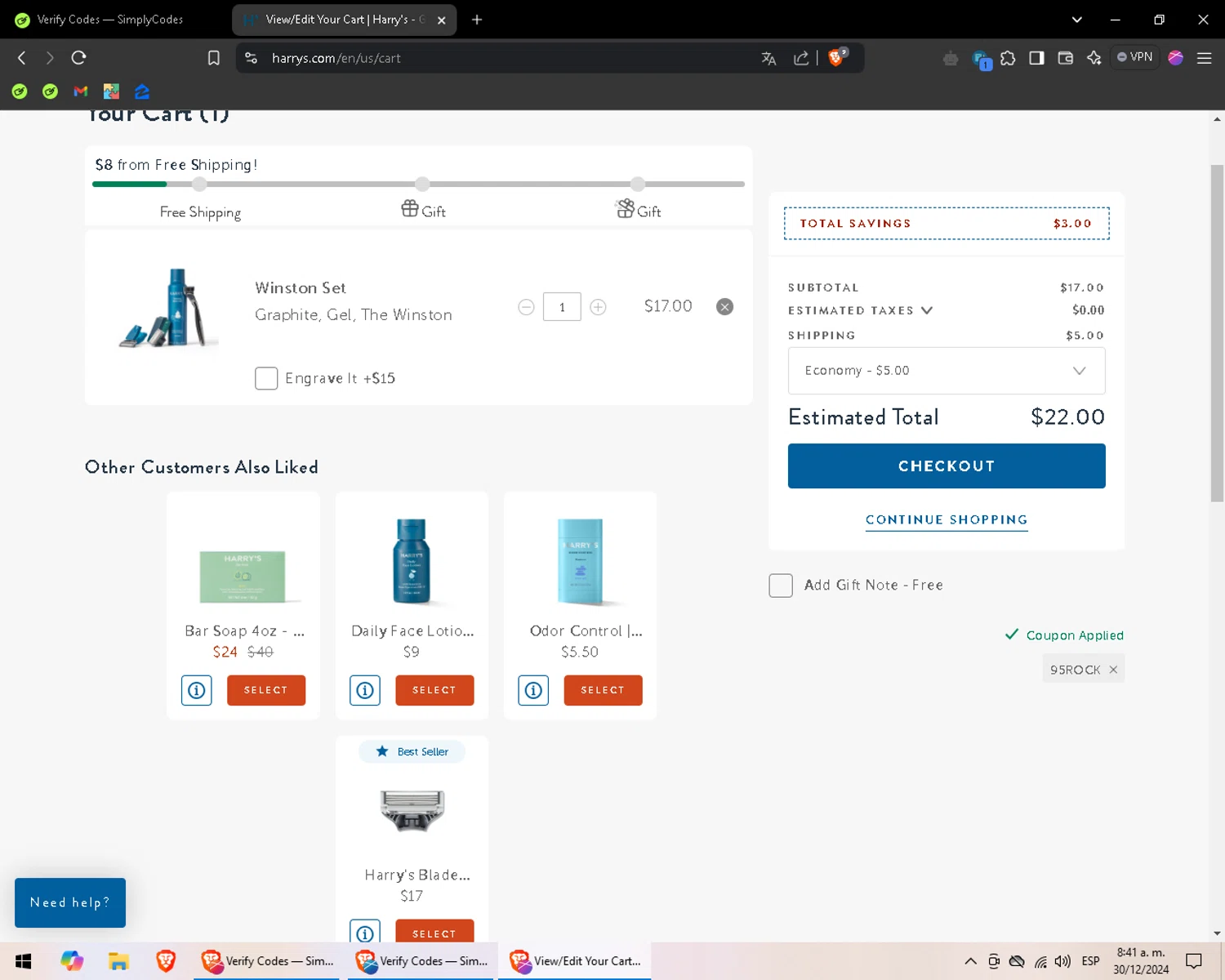This screenshot has width=1225, height=980.
Task: View site information icon beside the URL
Action: coord(252,58)
